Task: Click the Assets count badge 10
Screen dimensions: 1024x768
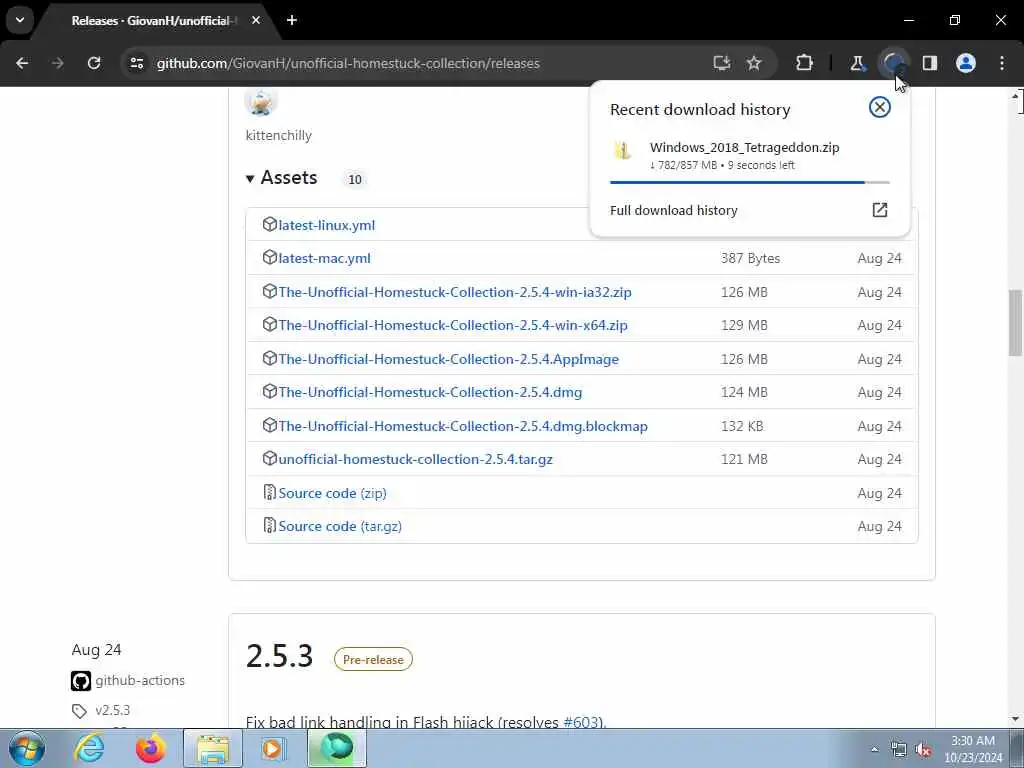Action: tap(355, 179)
